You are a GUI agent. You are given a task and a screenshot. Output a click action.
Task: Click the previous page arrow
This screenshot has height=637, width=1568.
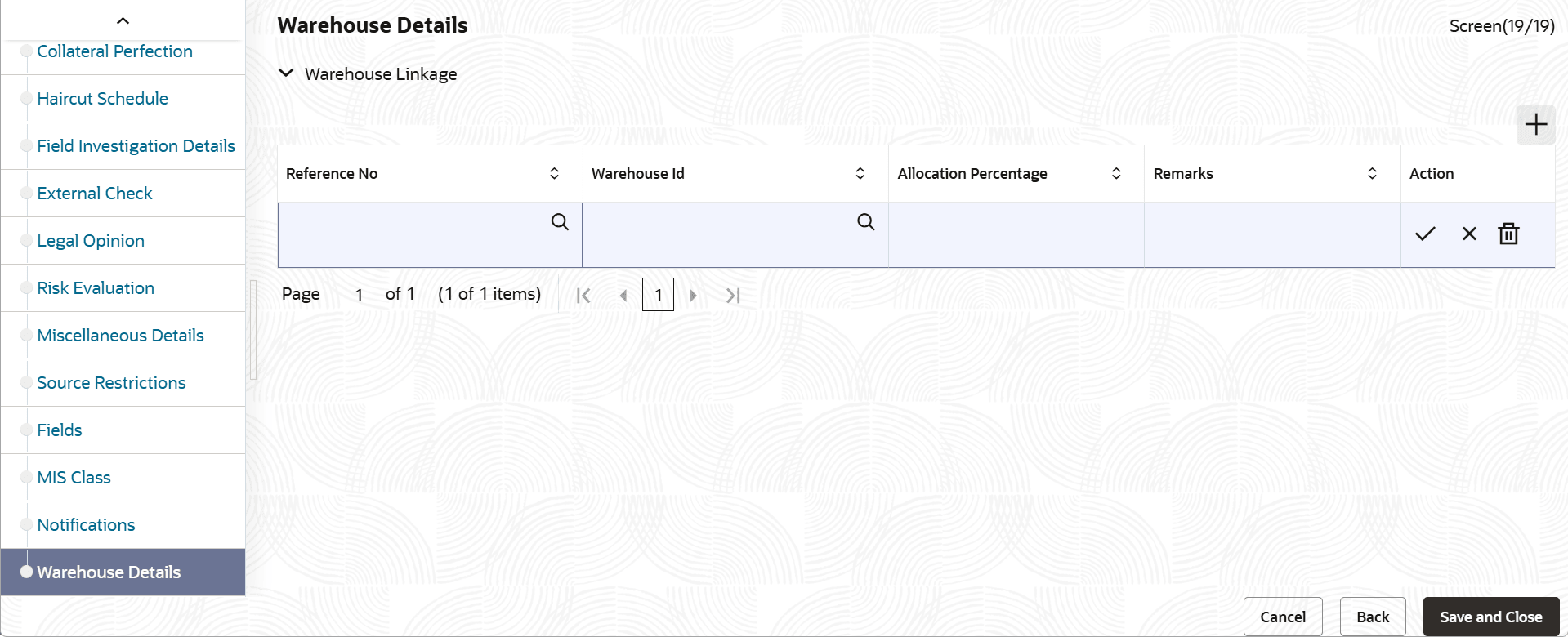[623, 295]
